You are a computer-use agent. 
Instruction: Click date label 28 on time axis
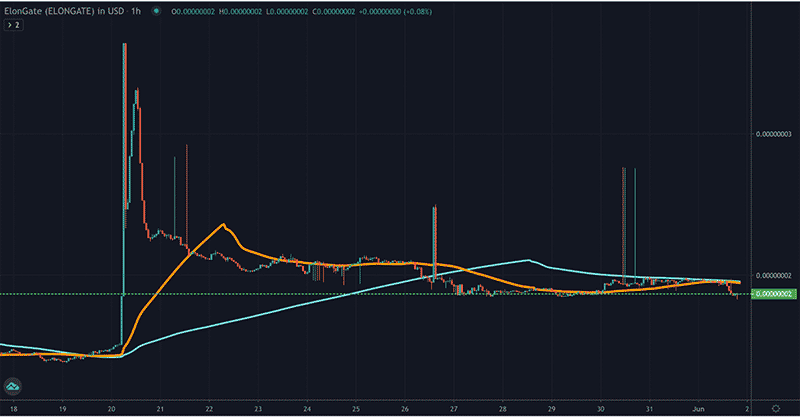click(x=503, y=409)
